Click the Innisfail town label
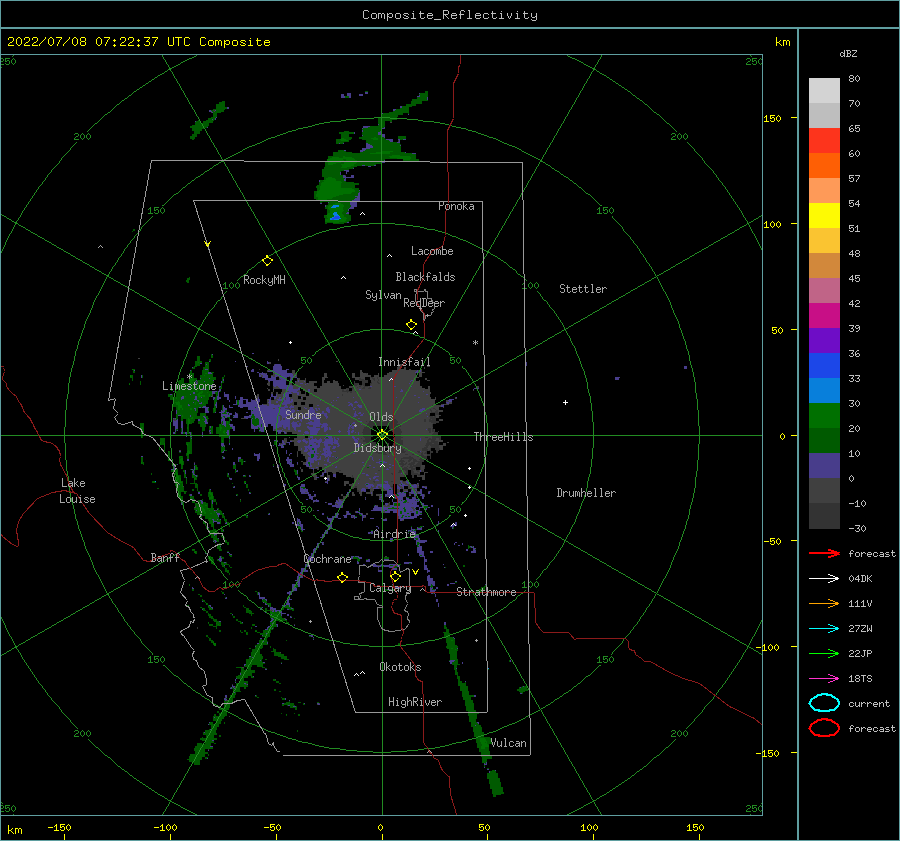This screenshot has width=900, height=841. click(404, 362)
